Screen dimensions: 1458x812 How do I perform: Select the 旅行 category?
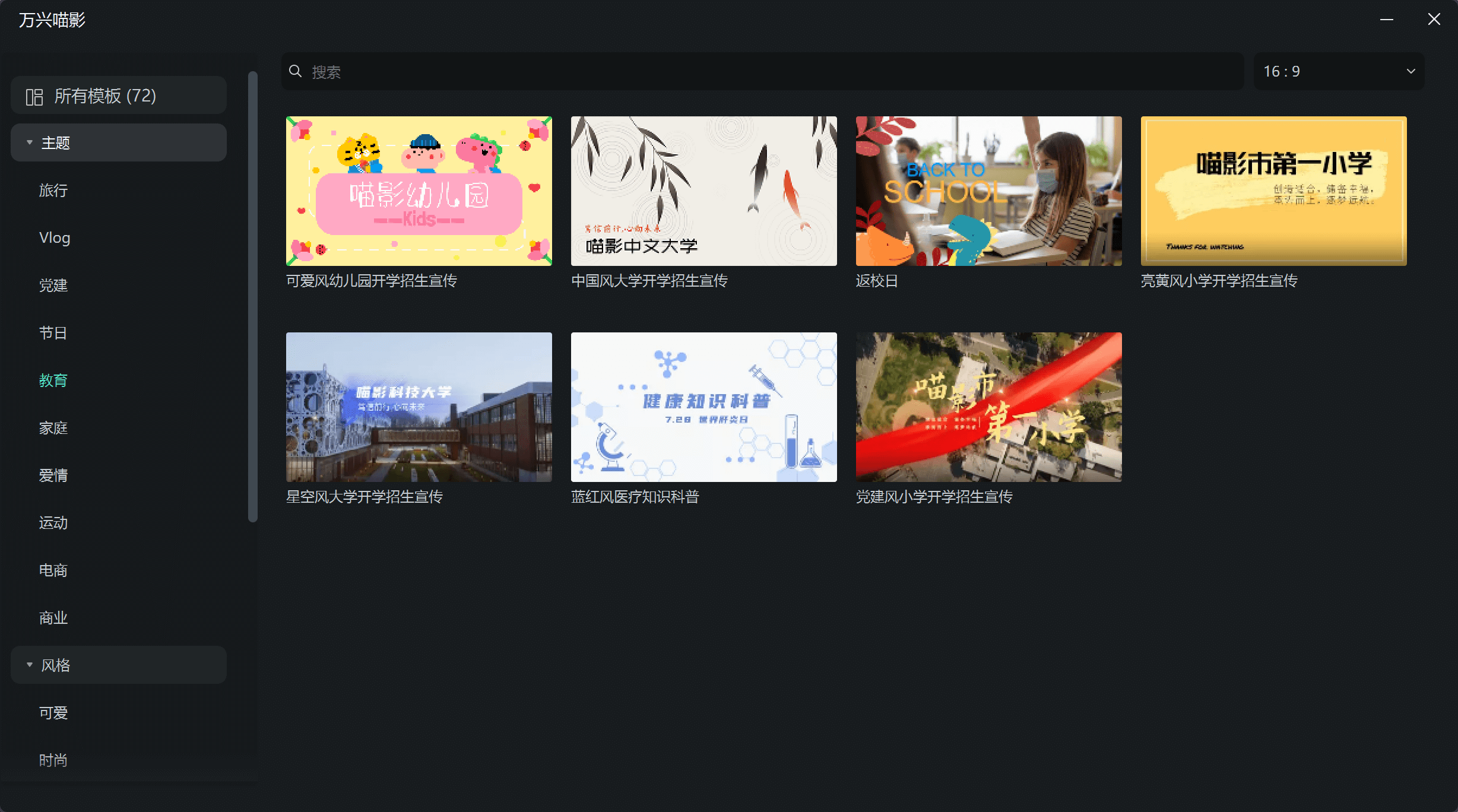53,190
